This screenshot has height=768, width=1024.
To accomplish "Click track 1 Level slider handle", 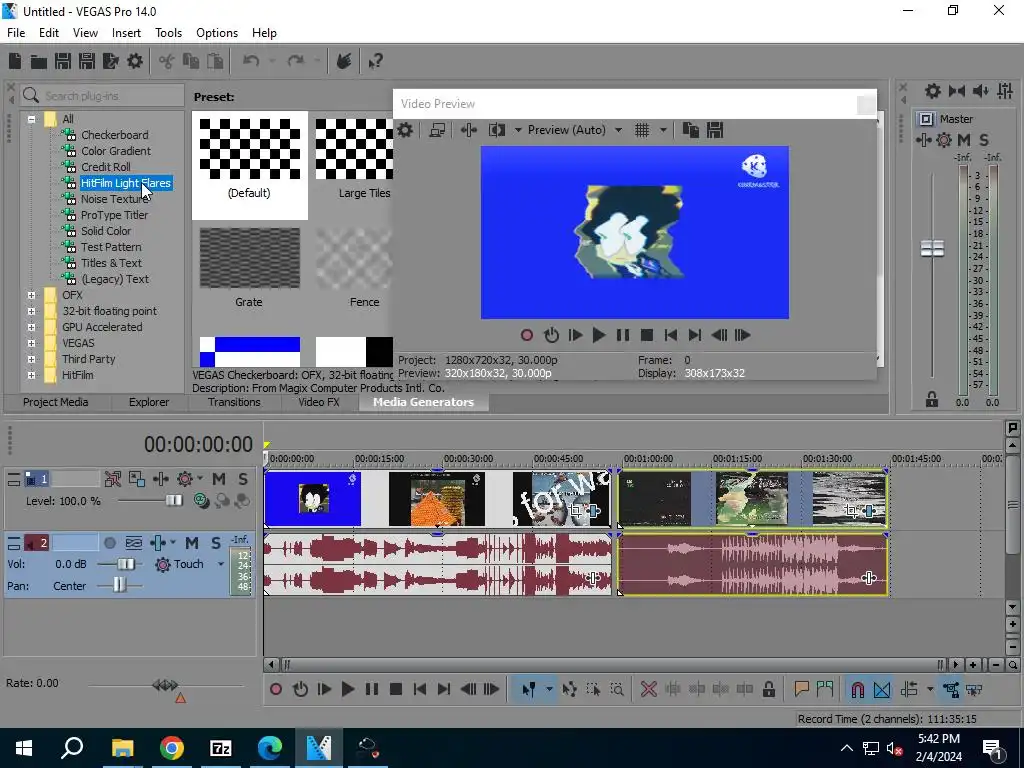I will 174,501.
